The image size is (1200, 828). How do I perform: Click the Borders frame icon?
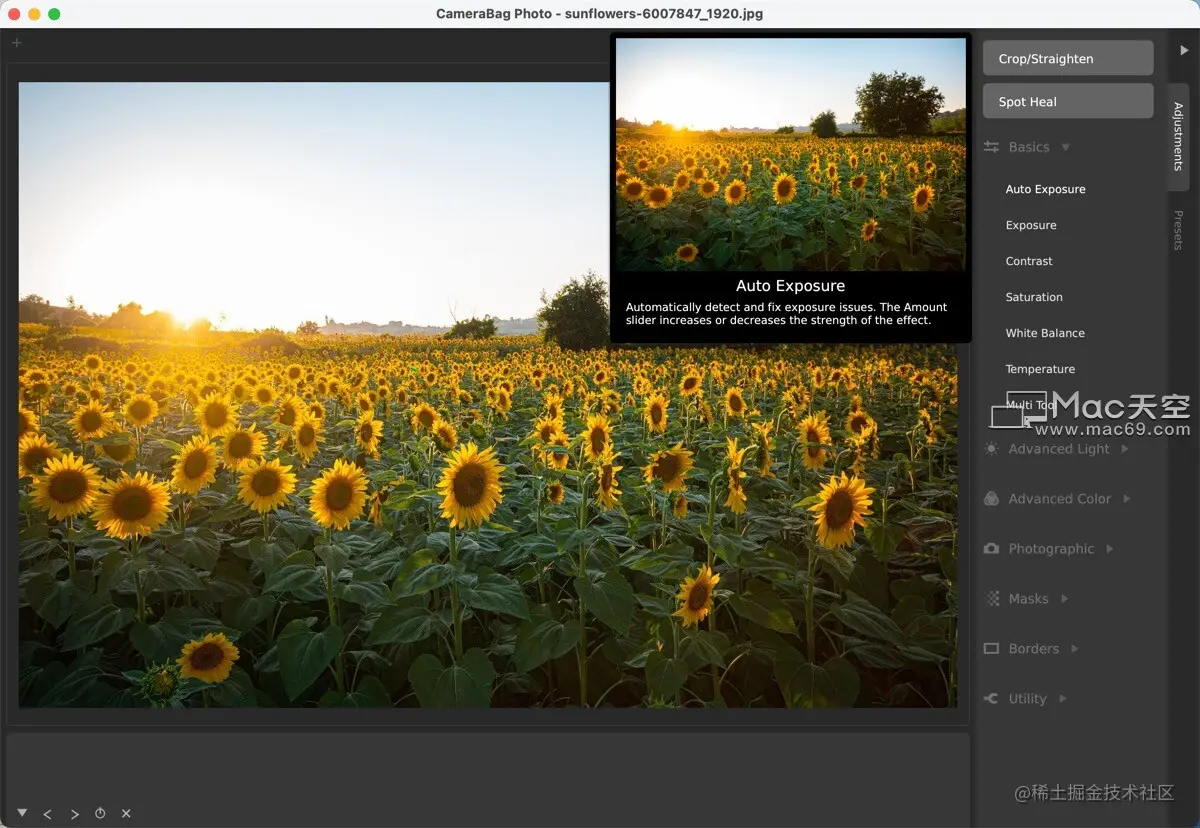pyautogui.click(x=991, y=649)
